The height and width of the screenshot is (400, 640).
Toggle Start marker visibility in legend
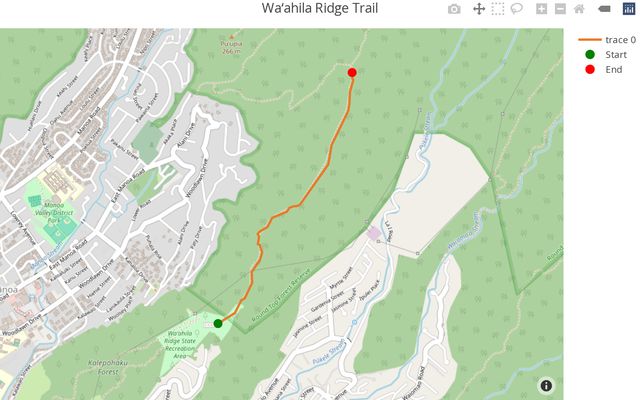(606, 55)
